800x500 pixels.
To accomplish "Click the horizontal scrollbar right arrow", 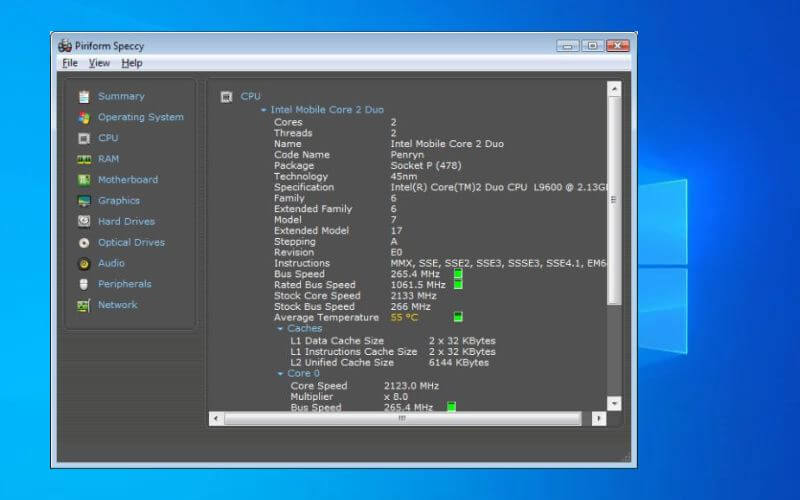I will coord(599,419).
